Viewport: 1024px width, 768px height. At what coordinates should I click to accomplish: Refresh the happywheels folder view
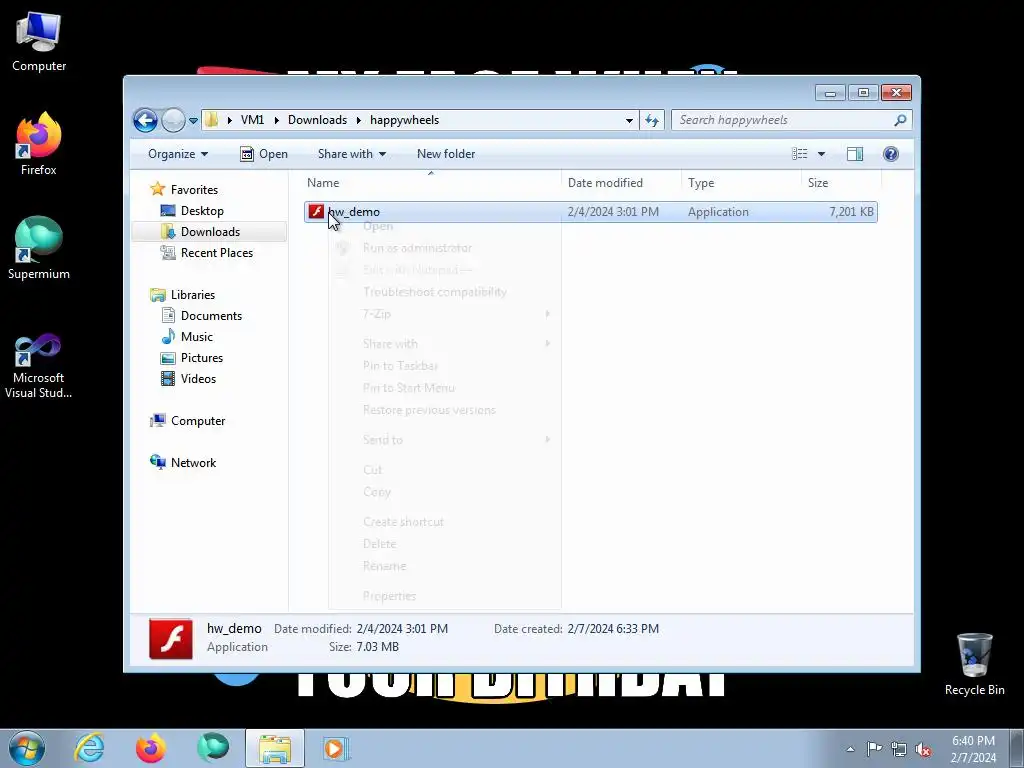click(x=652, y=120)
